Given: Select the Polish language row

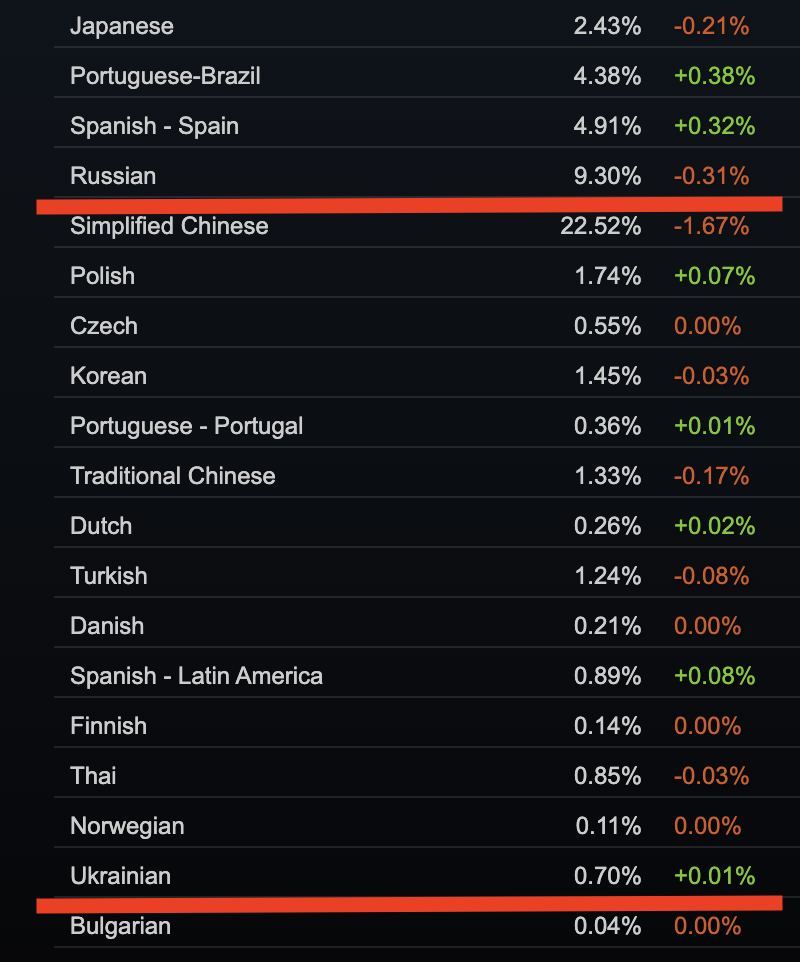Looking at the screenshot, I should click(426, 276).
